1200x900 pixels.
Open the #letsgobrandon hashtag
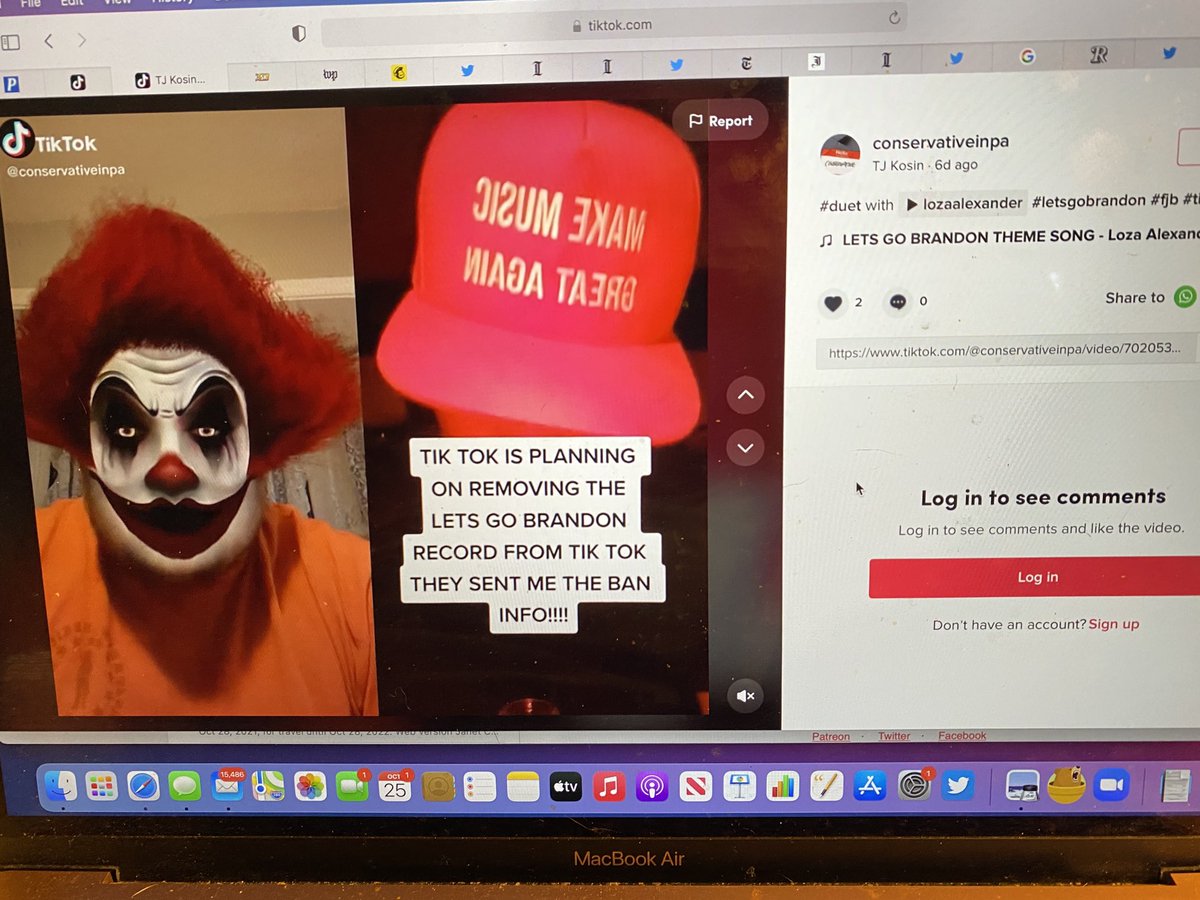1089,200
